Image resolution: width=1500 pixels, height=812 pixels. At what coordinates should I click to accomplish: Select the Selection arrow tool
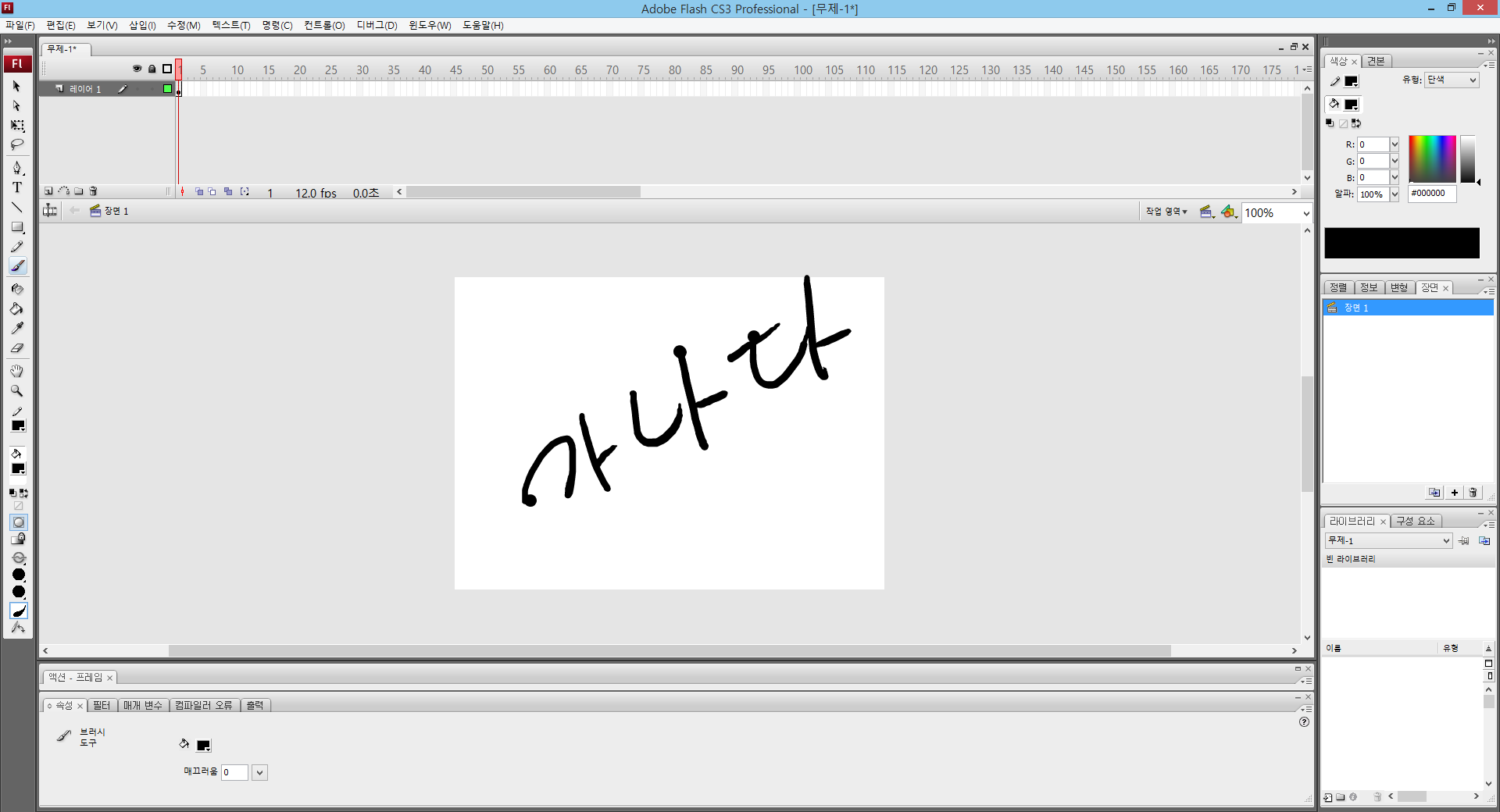[17, 86]
